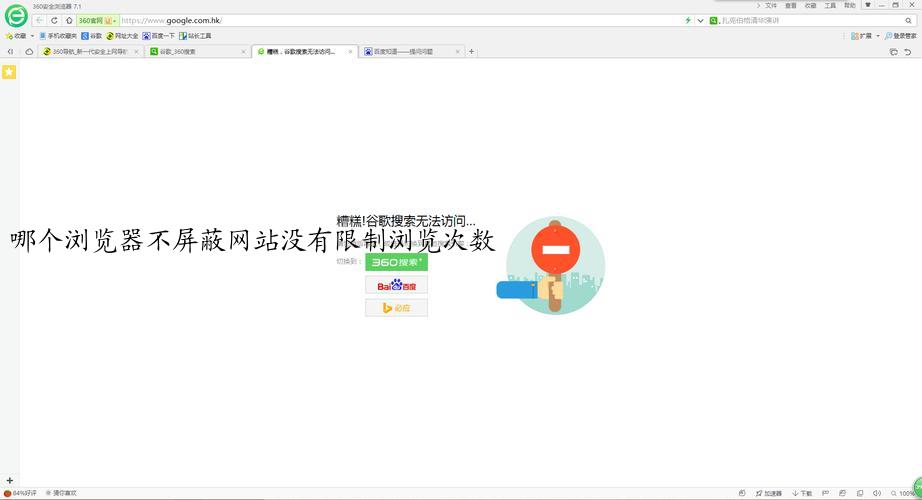This screenshot has width=922, height=500.
Task: Close the 360导航 tab
Action: pos(136,52)
